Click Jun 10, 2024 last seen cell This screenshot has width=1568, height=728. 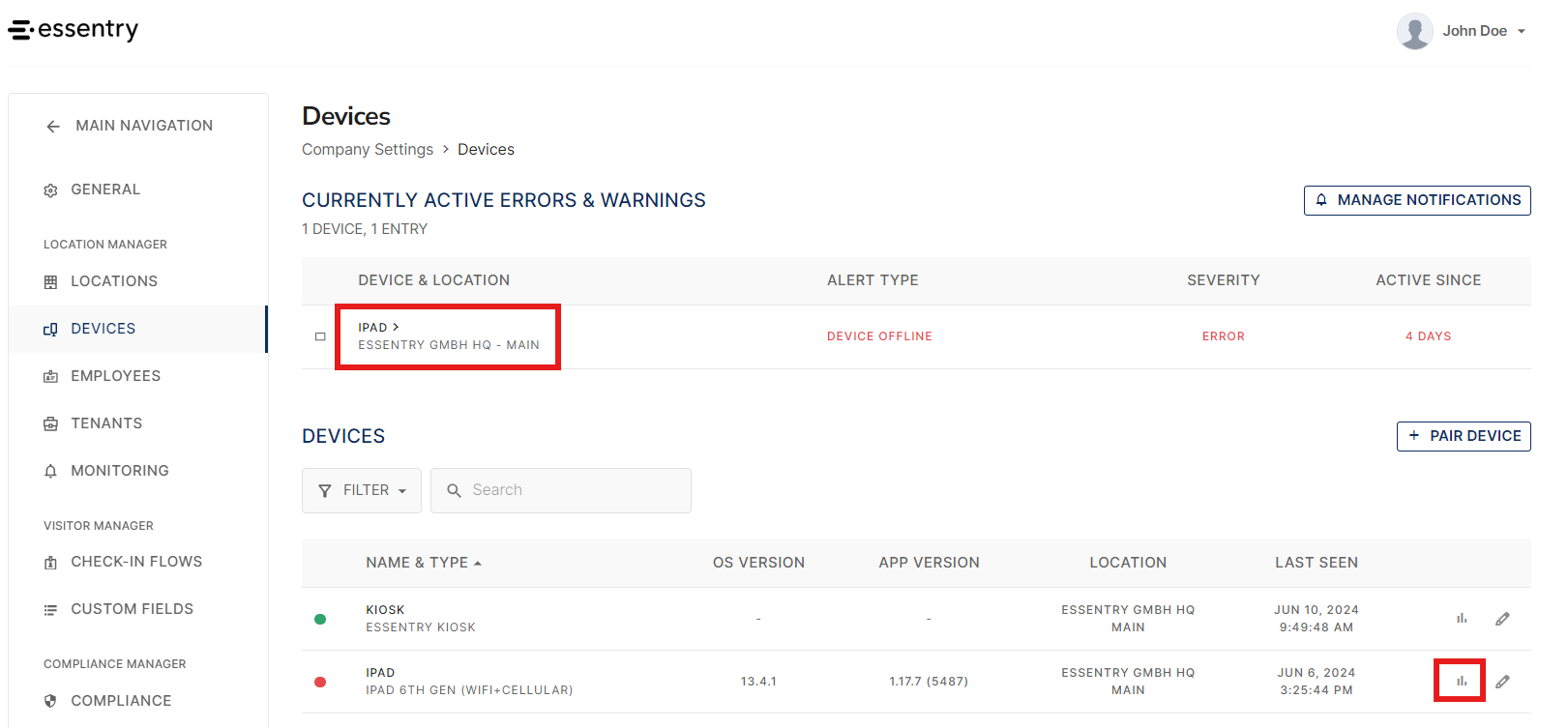(x=1317, y=619)
